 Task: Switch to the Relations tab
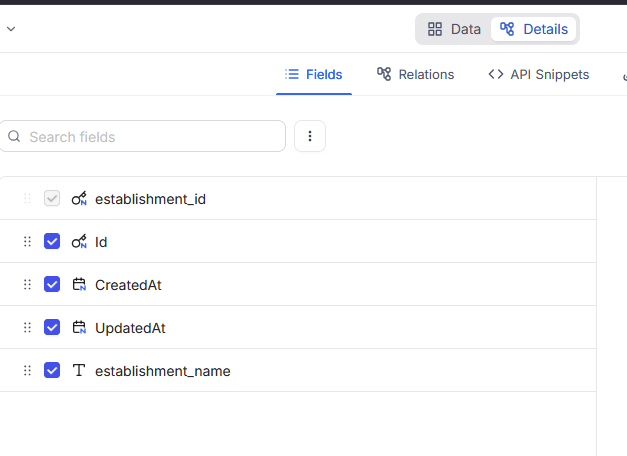coord(415,75)
